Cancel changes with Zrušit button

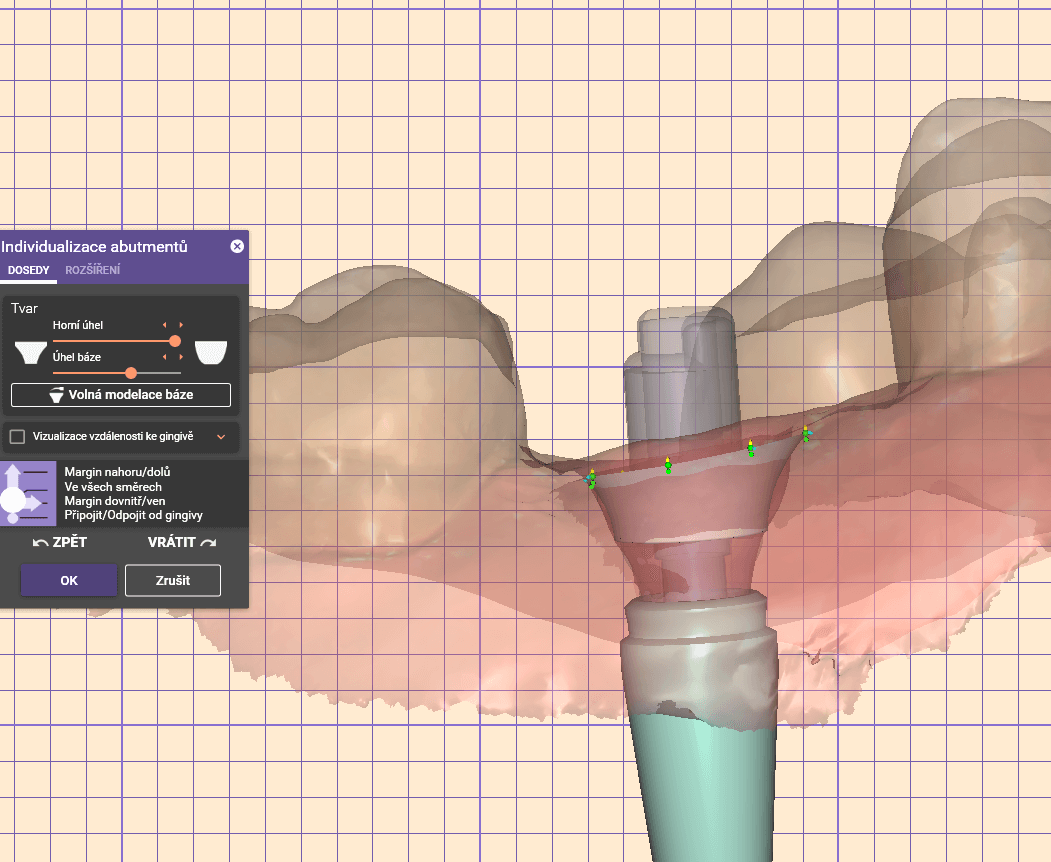point(172,580)
